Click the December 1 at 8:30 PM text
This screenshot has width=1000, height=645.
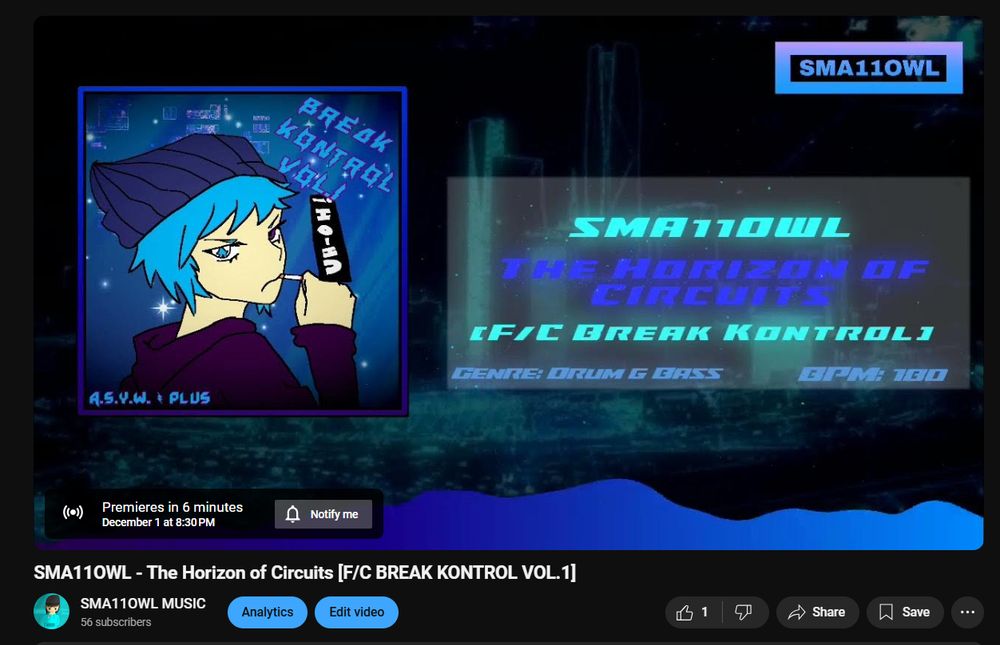tap(158, 523)
